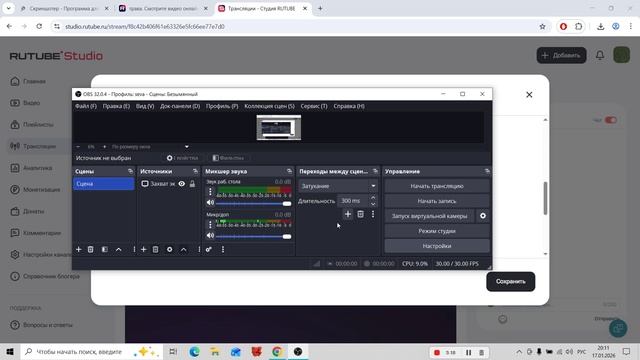
Task: Open OBS Studio from the Windows taskbar
Action: 298,351
